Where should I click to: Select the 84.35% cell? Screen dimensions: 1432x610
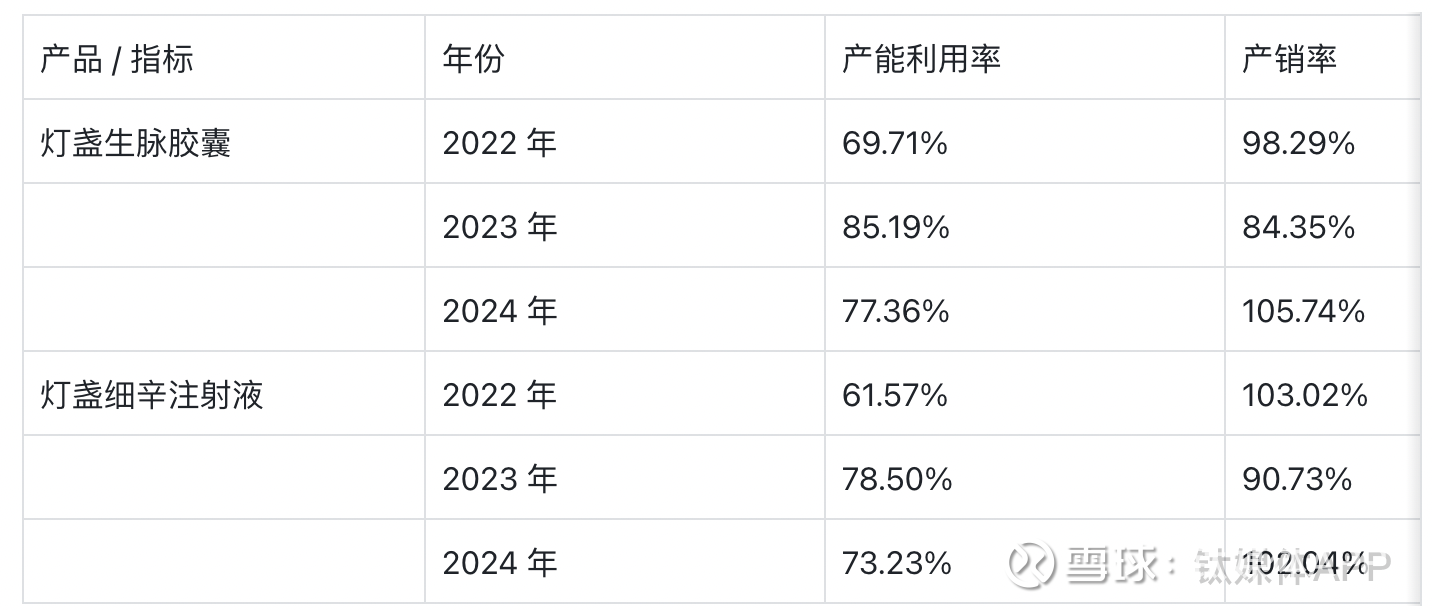click(x=1298, y=228)
